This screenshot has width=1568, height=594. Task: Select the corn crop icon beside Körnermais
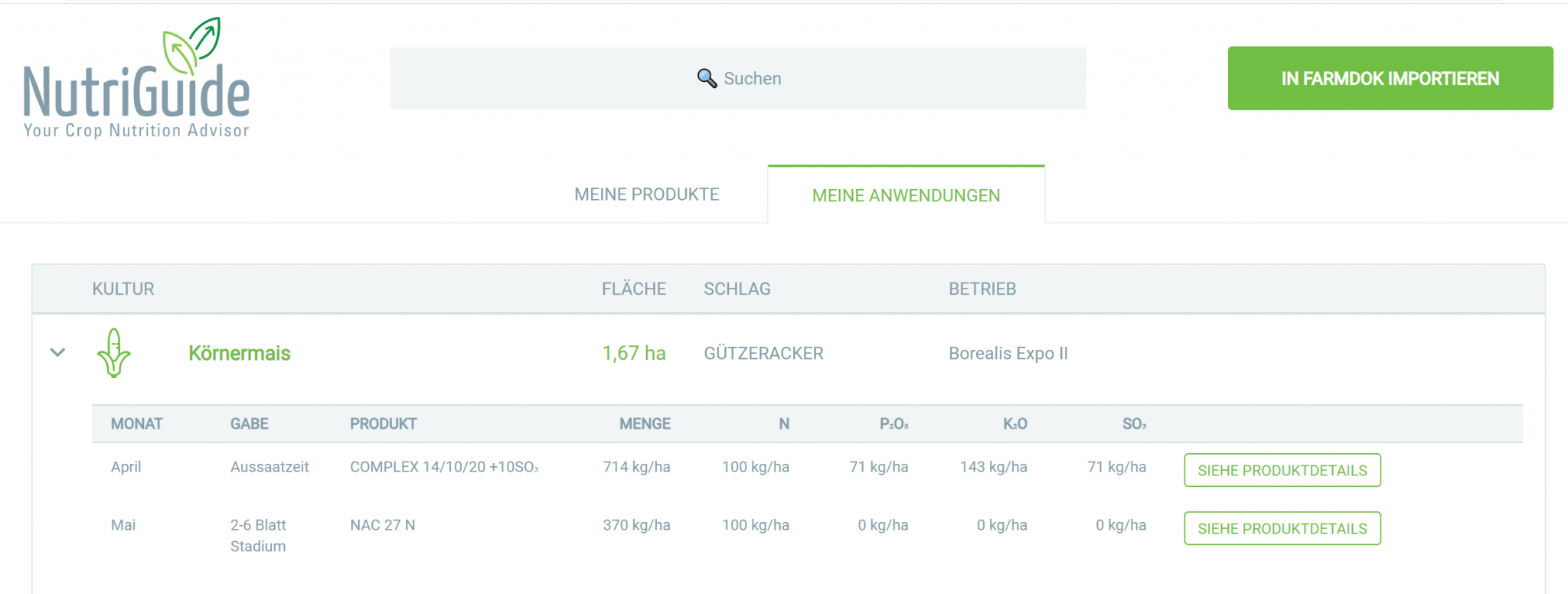[x=113, y=354]
